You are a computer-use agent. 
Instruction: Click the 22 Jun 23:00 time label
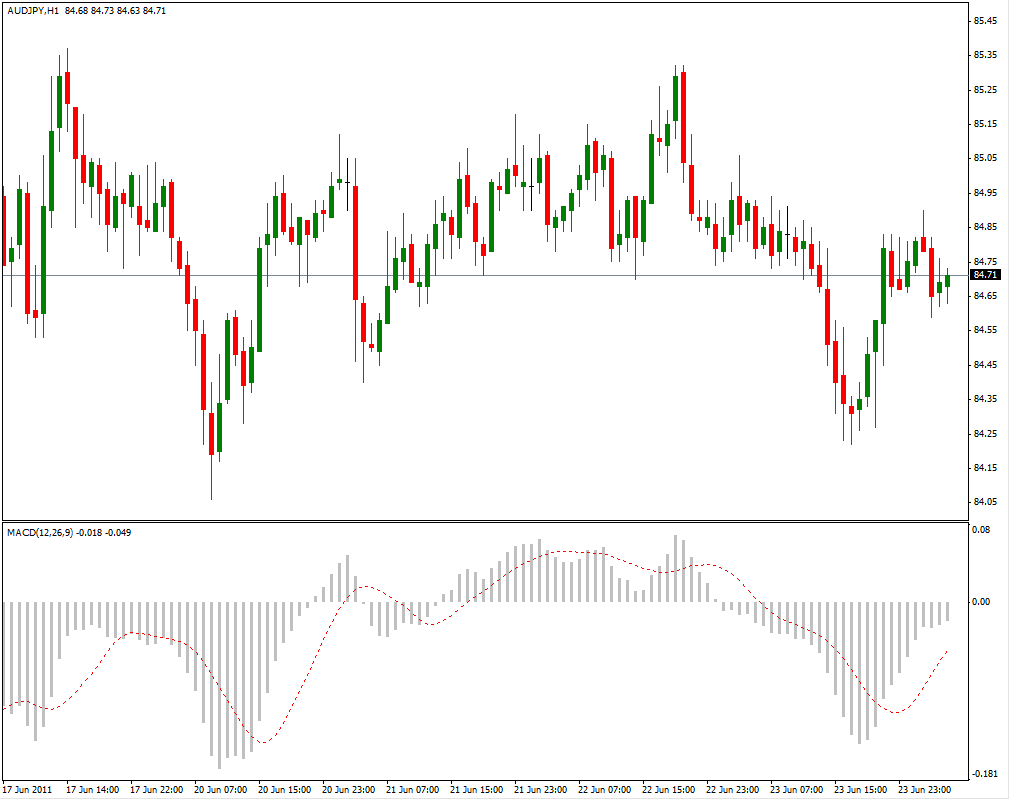732,789
